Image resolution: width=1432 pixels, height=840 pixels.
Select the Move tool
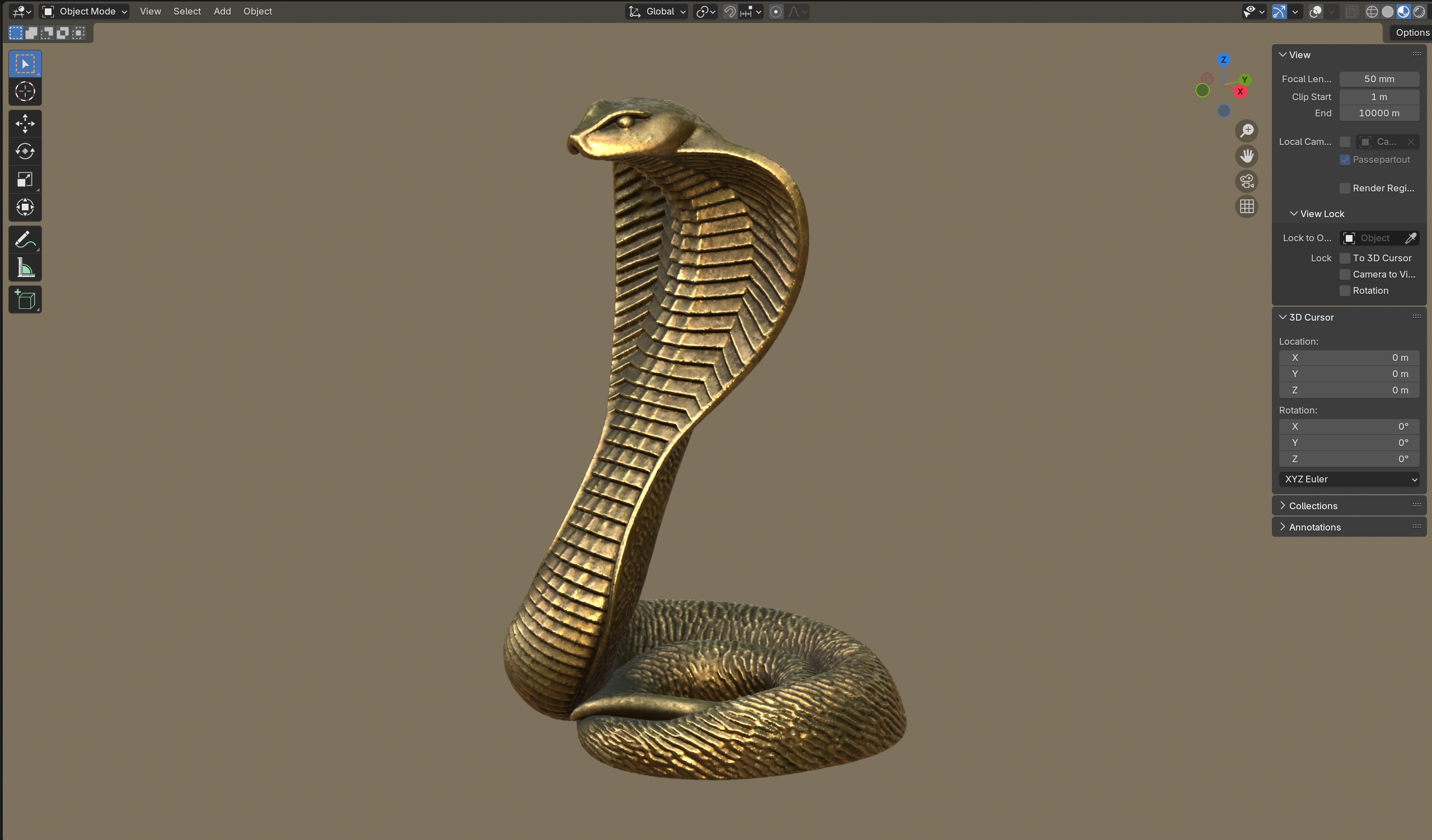coord(25,123)
